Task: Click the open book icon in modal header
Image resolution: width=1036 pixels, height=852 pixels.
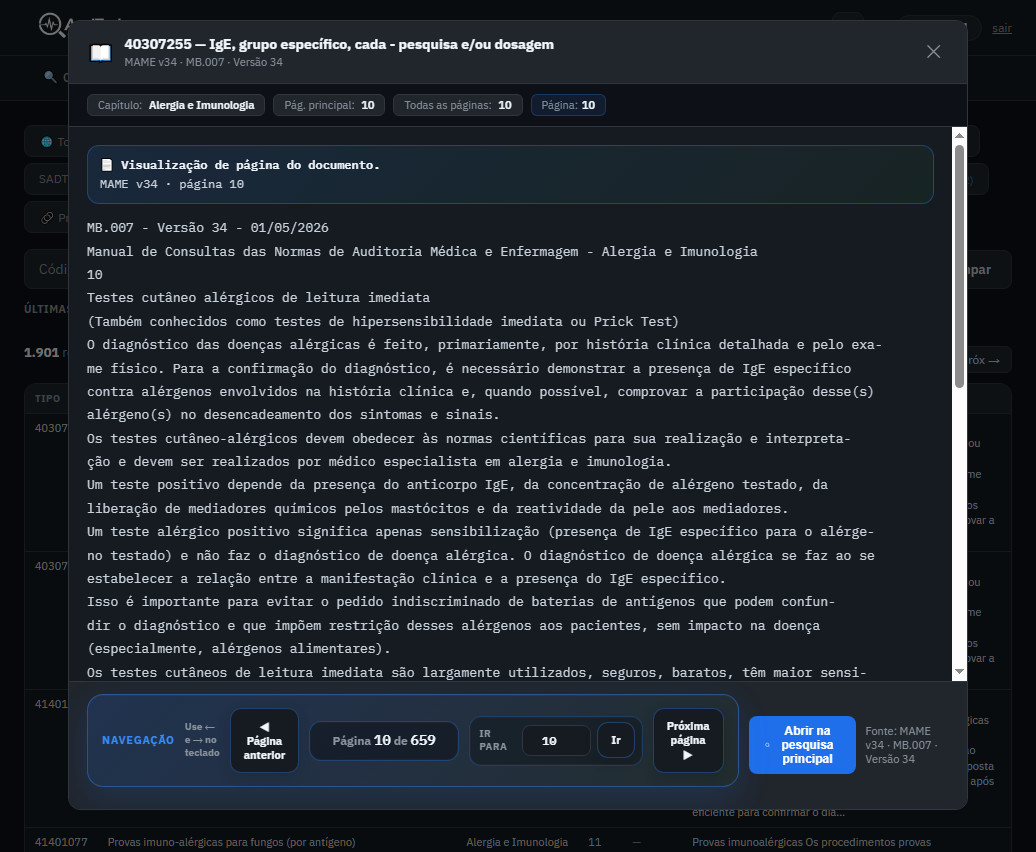Action: (100, 53)
